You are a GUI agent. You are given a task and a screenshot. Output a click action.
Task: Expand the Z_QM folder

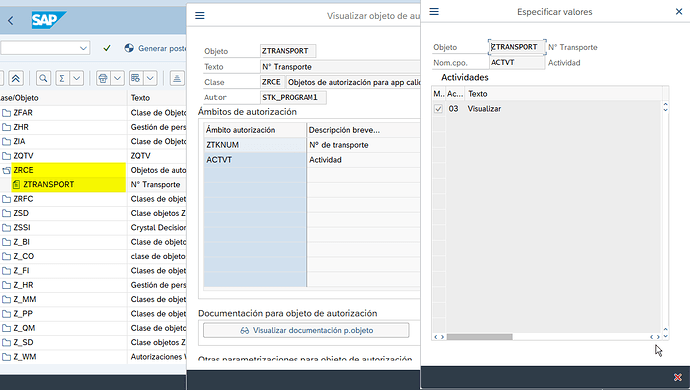(x=6, y=328)
